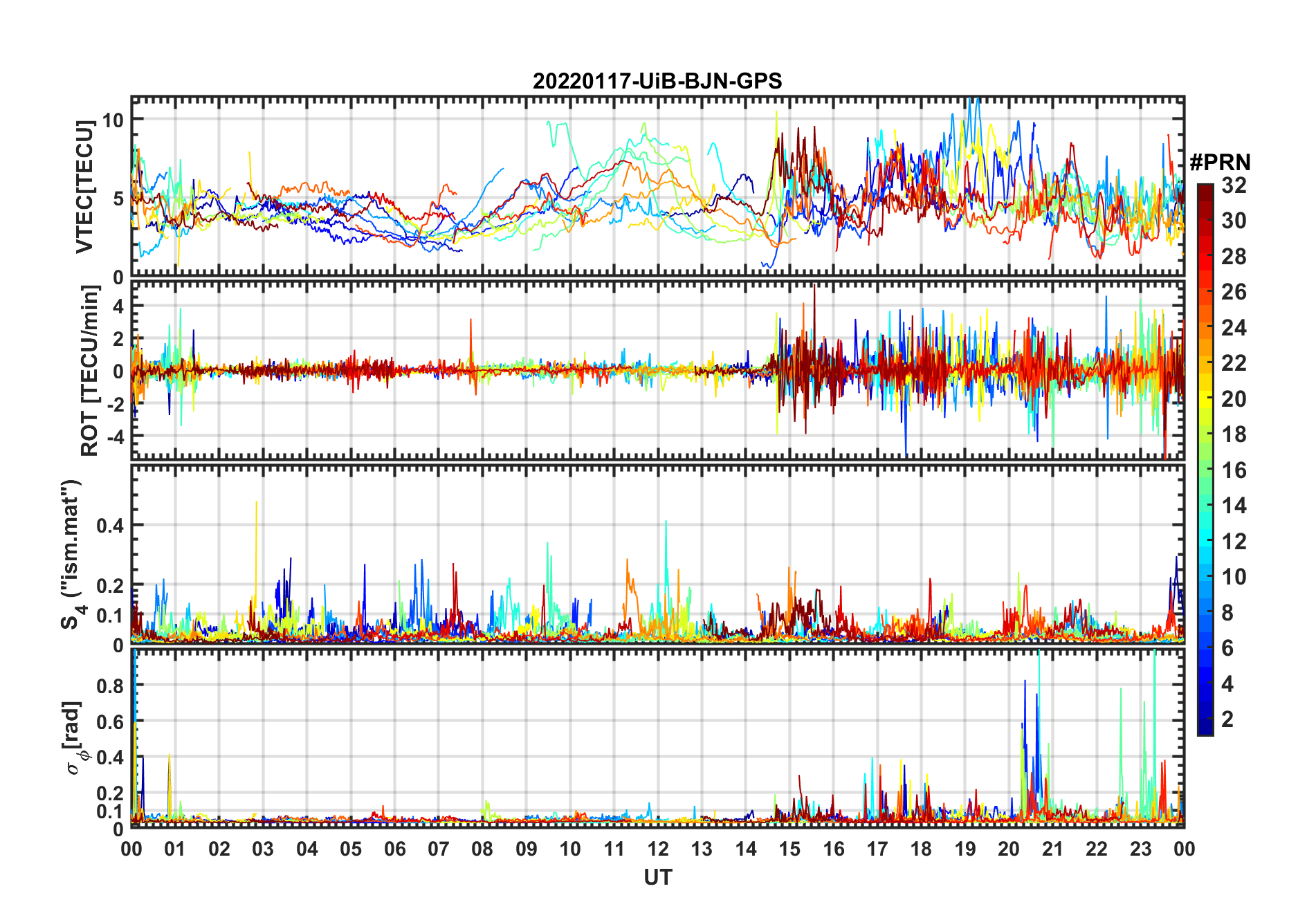Select UT axis hour label 19
Image resolution: width=1316 pixels, height=920 pixels.
(965, 849)
